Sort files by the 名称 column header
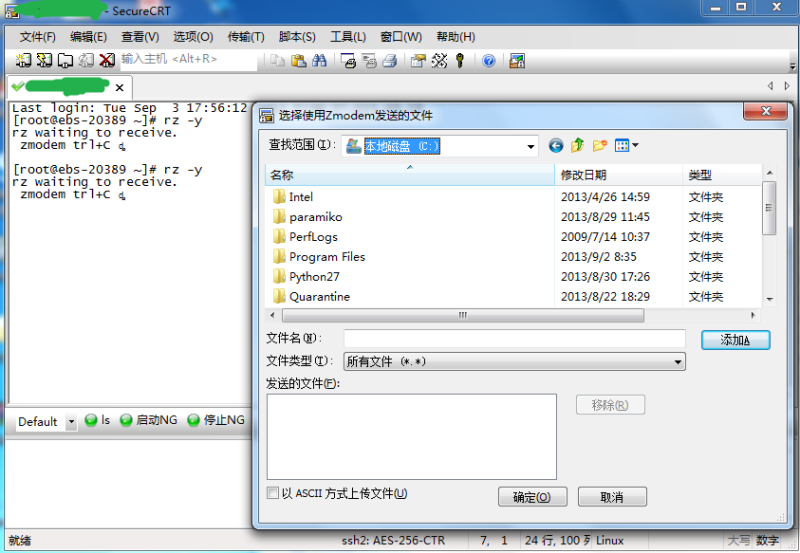This screenshot has width=800, height=553. (410, 175)
